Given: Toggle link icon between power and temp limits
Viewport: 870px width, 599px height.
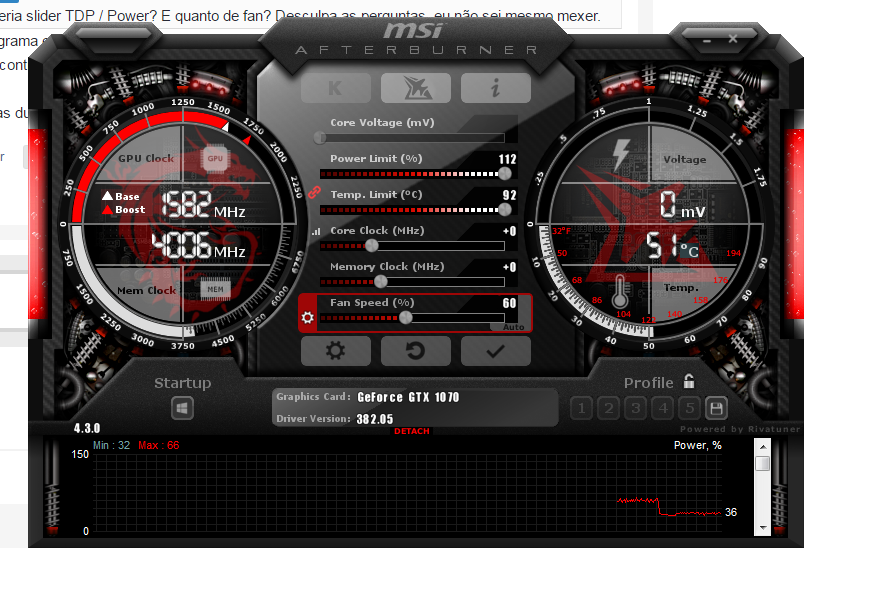Looking at the screenshot, I should tap(315, 192).
